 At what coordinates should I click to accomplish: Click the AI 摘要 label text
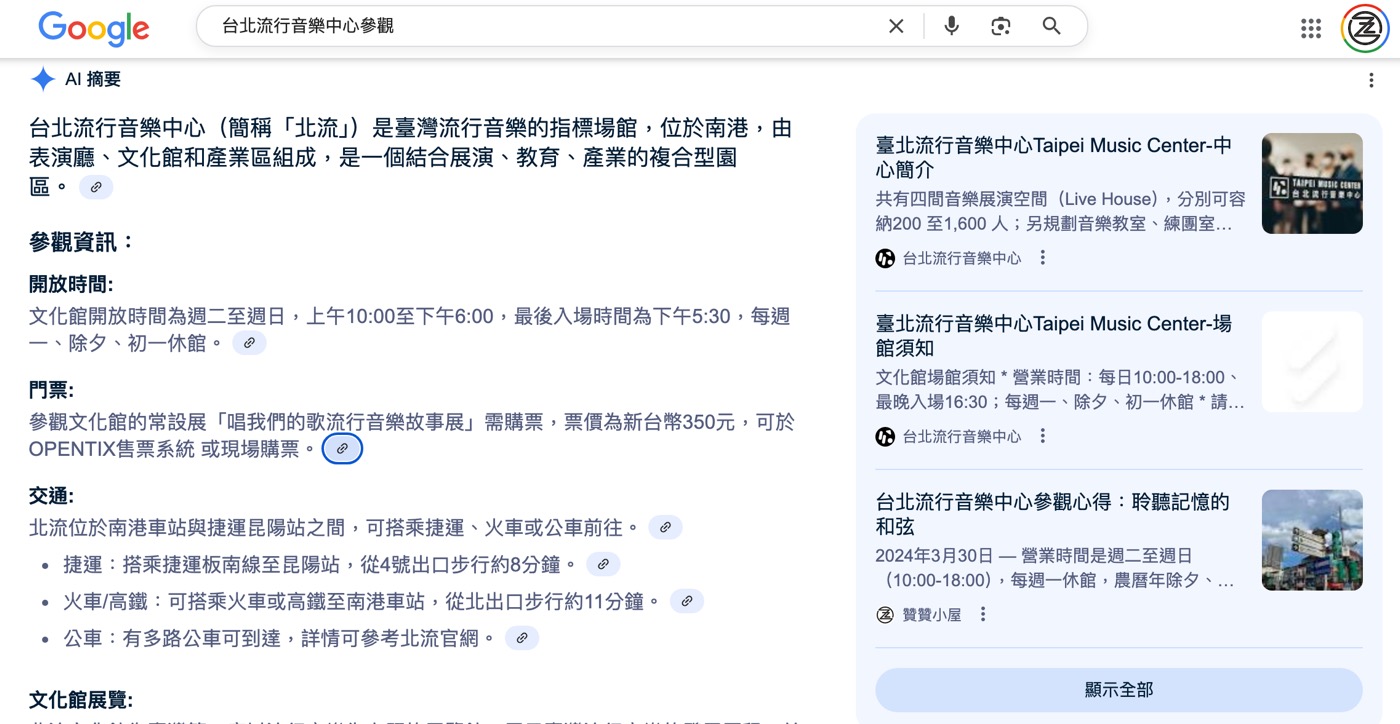coord(93,80)
